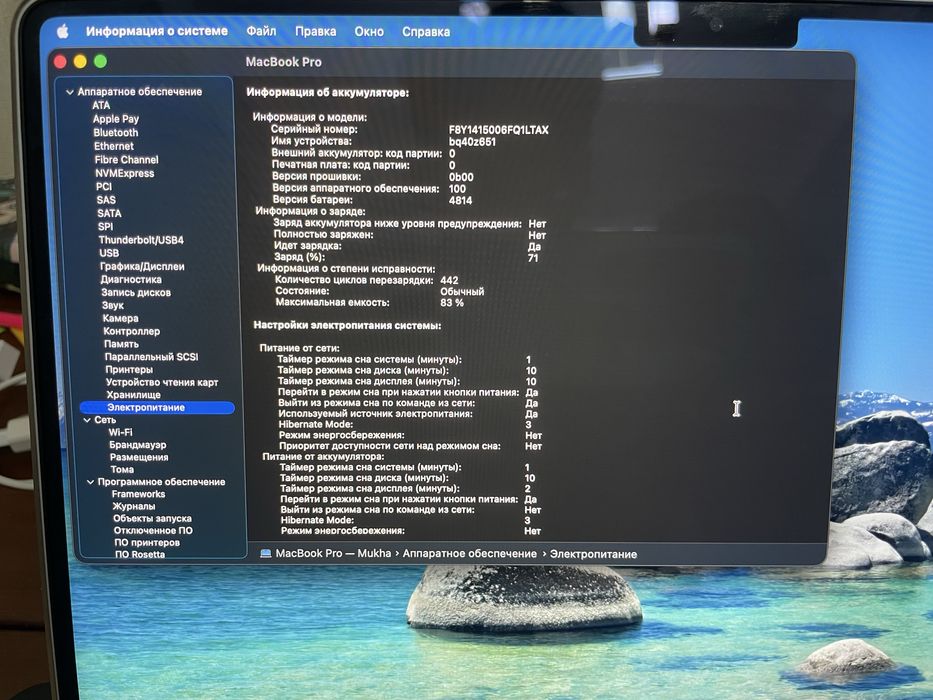The height and width of the screenshot is (700, 933).
Task: Select Bluetooth in the sidebar
Action: tap(115, 133)
